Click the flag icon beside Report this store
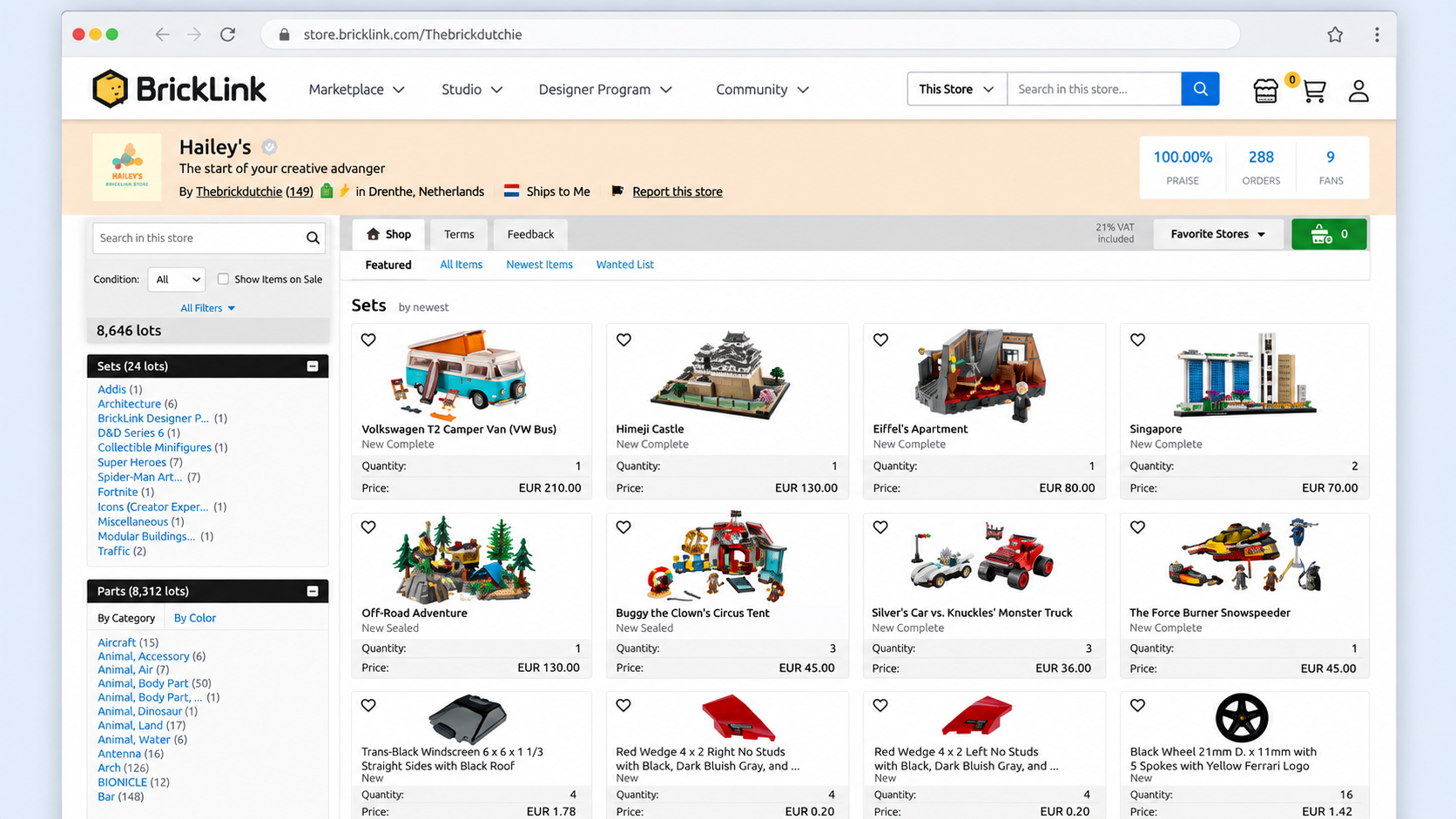This screenshot has width=1456, height=819. 617,191
